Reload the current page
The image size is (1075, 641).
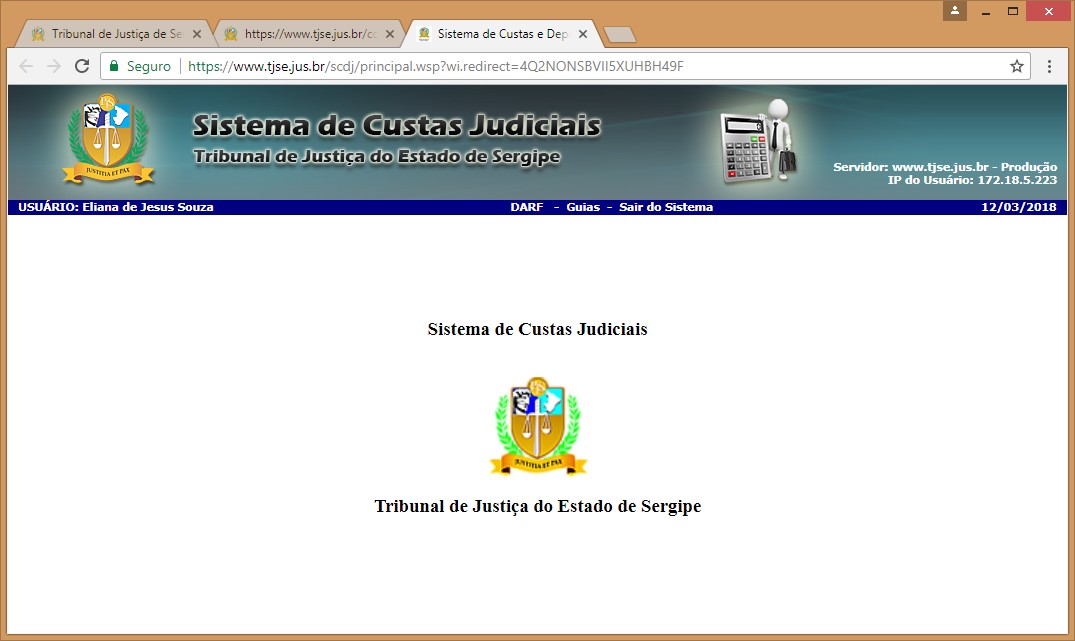(82, 66)
